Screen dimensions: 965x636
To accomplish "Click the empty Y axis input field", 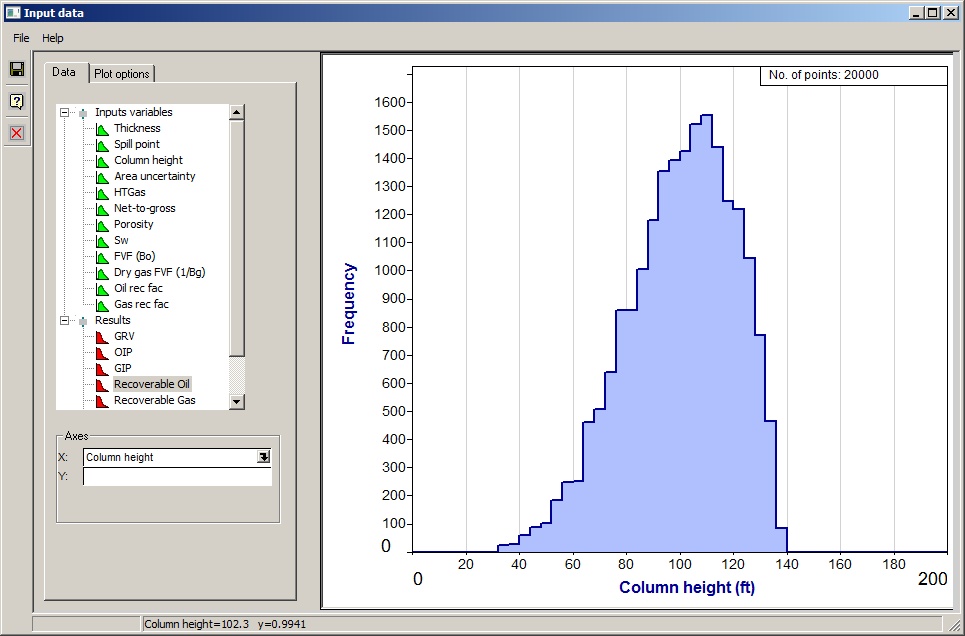I will [177, 477].
